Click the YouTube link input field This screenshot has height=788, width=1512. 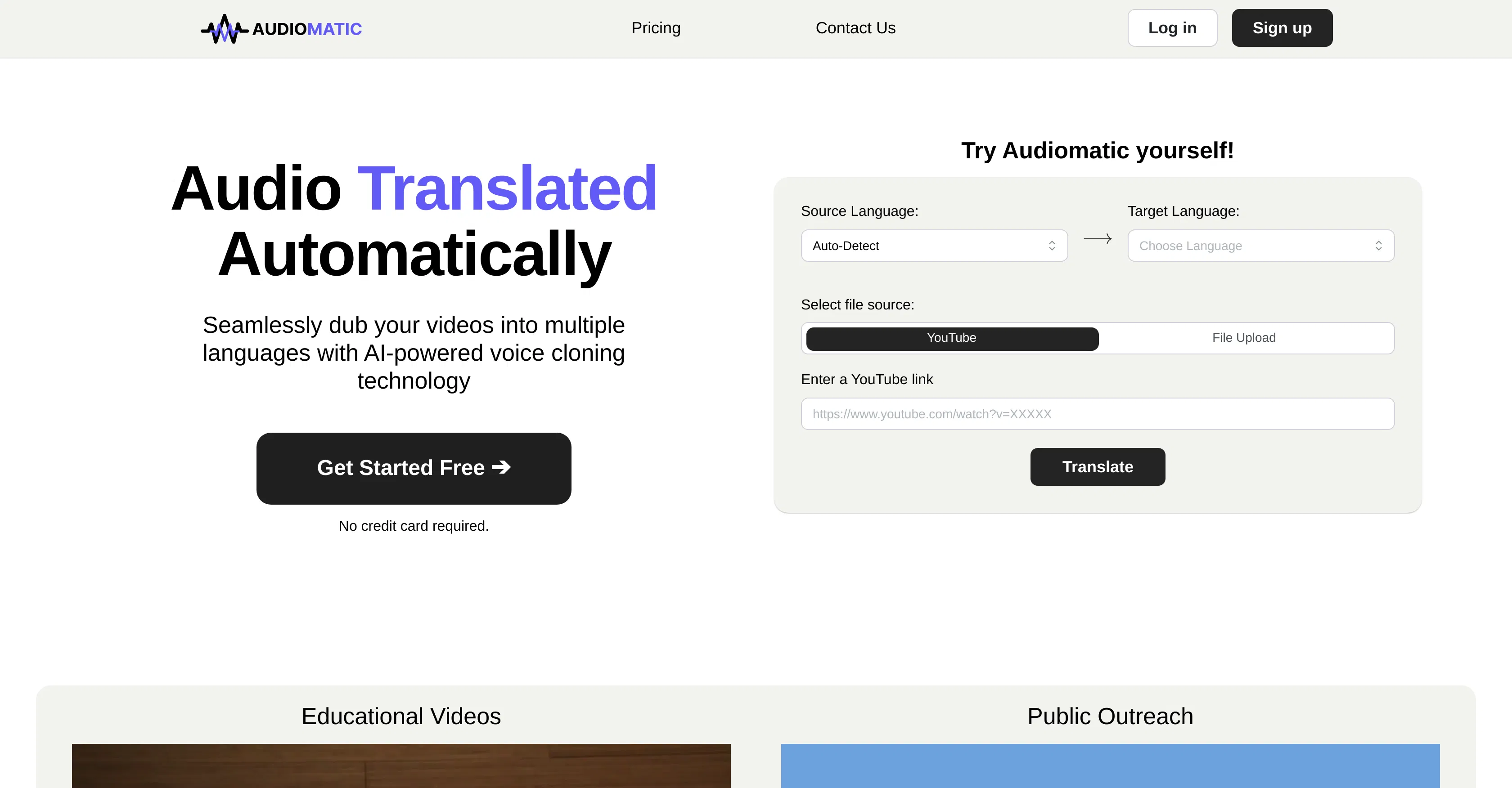pyautogui.click(x=1097, y=414)
